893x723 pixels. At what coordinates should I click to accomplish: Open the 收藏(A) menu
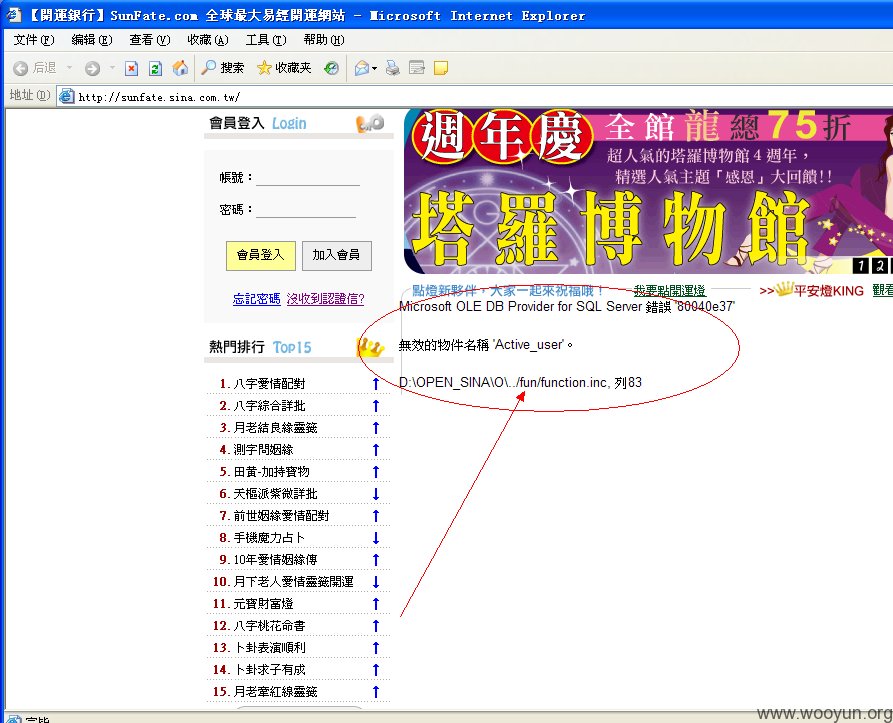[208, 40]
